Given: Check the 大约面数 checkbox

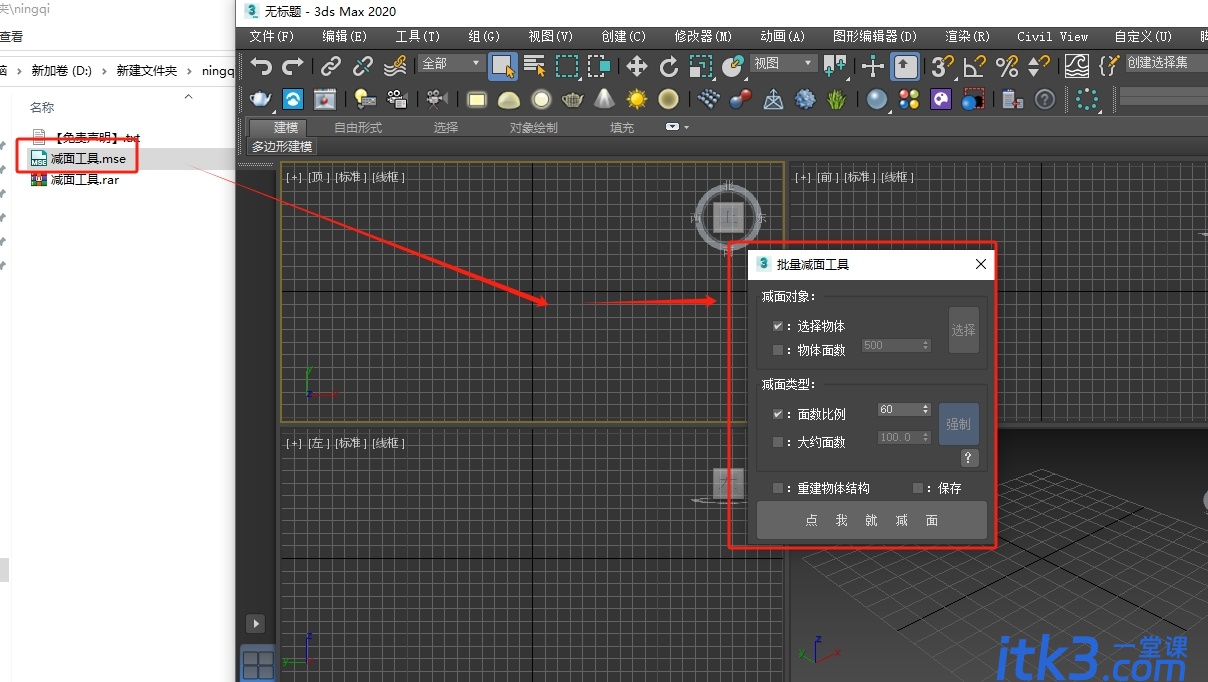Looking at the screenshot, I should click(x=778, y=442).
